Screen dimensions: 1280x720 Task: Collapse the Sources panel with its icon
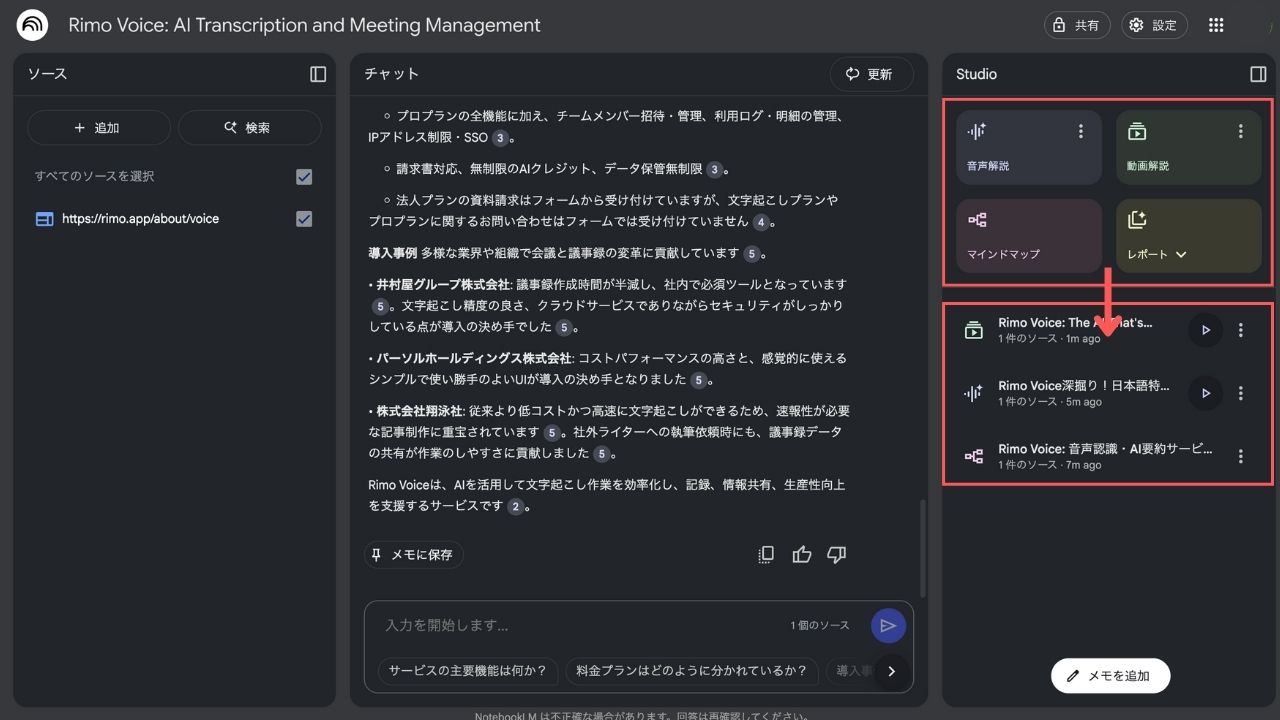(x=318, y=74)
